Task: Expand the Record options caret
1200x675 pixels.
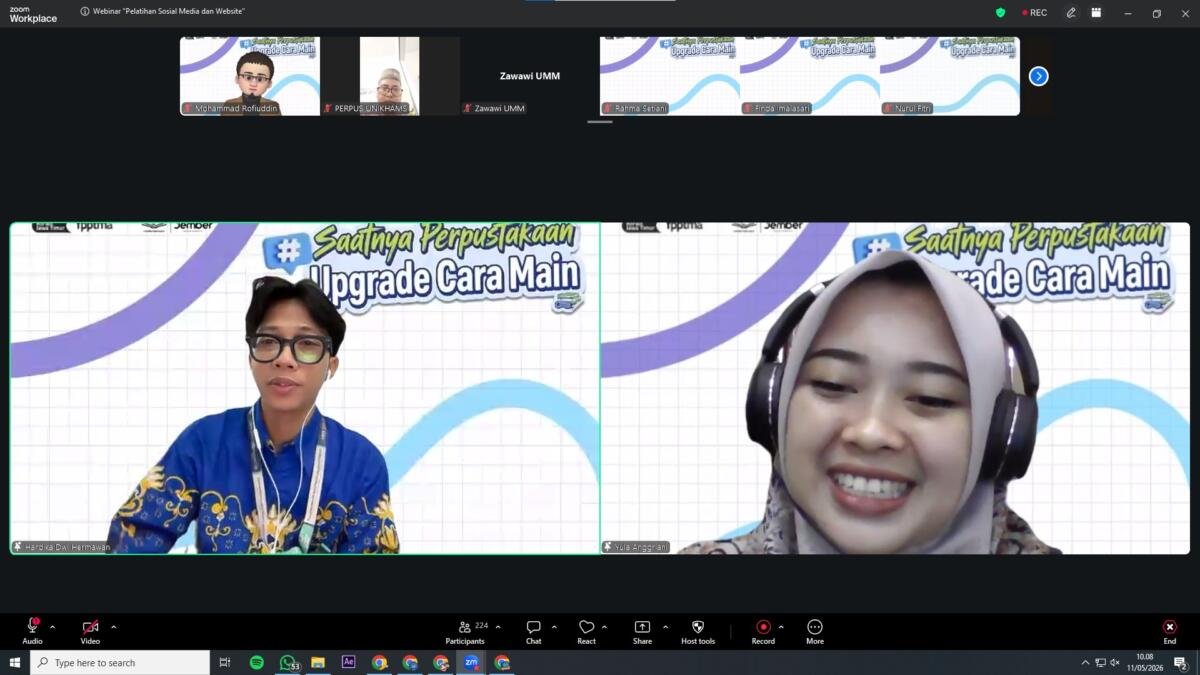Action: [781, 627]
